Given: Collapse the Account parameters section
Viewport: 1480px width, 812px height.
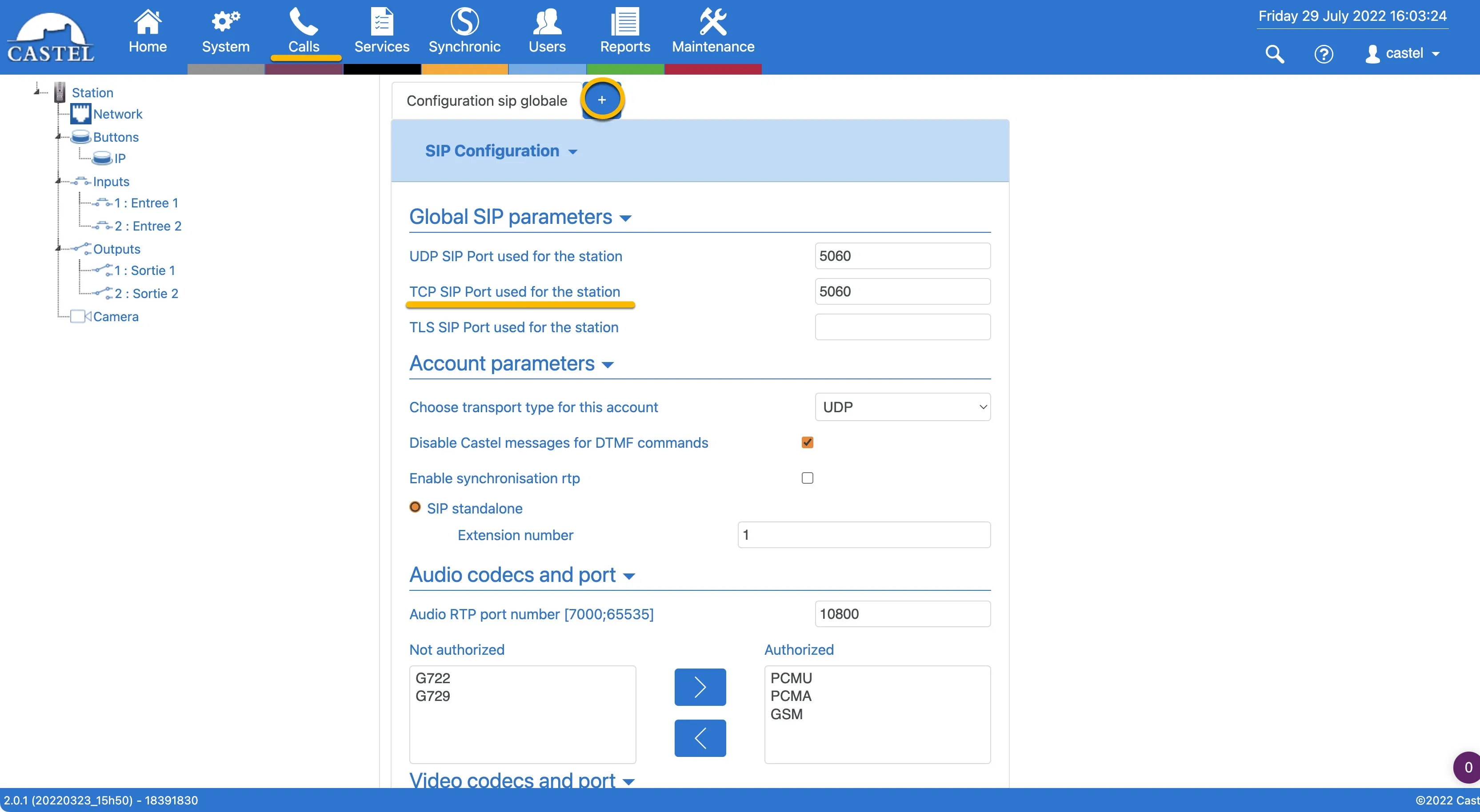Looking at the screenshot, I should 512,364.
